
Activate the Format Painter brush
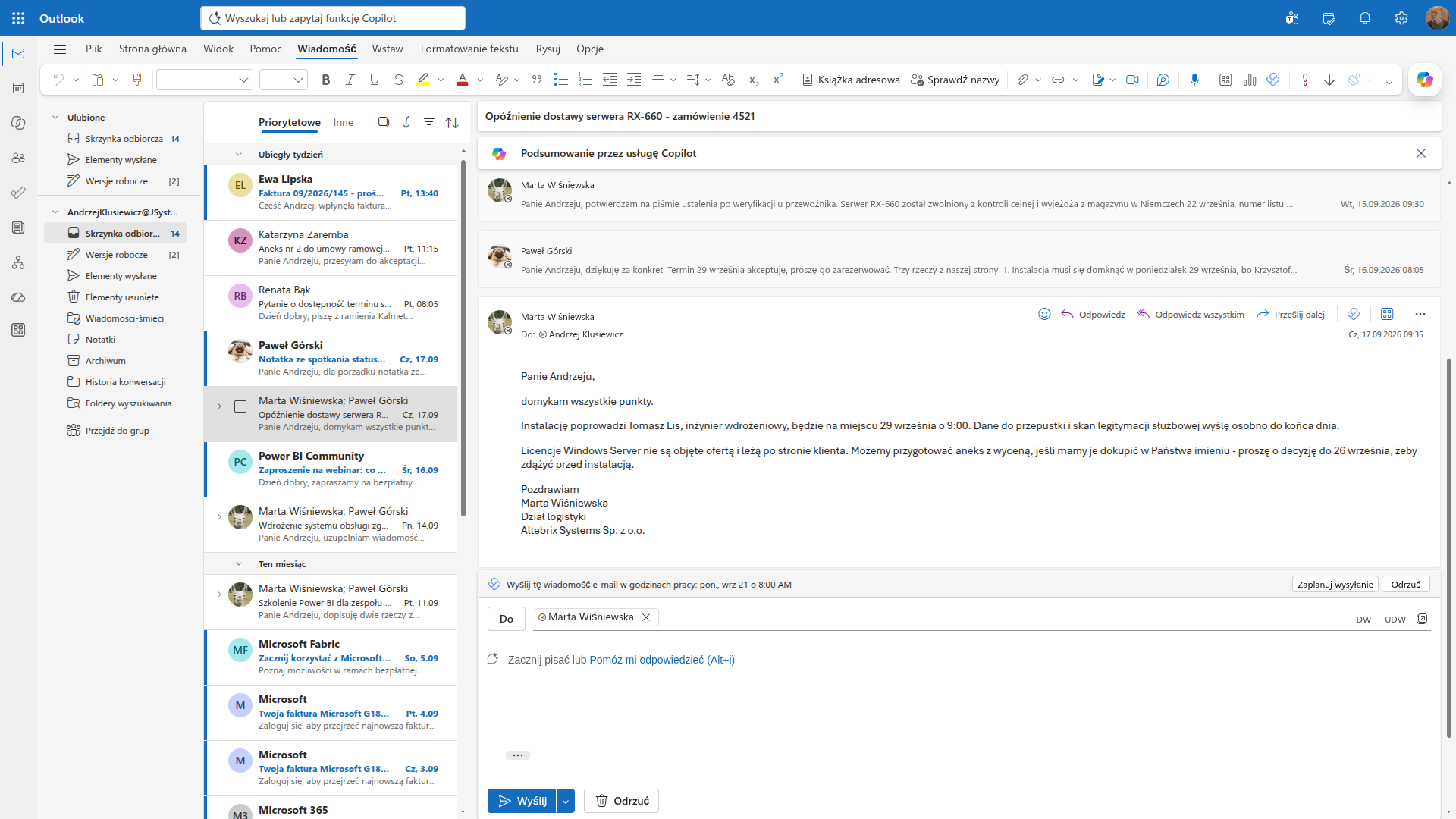pyautogui.click(x=137, y=80)
